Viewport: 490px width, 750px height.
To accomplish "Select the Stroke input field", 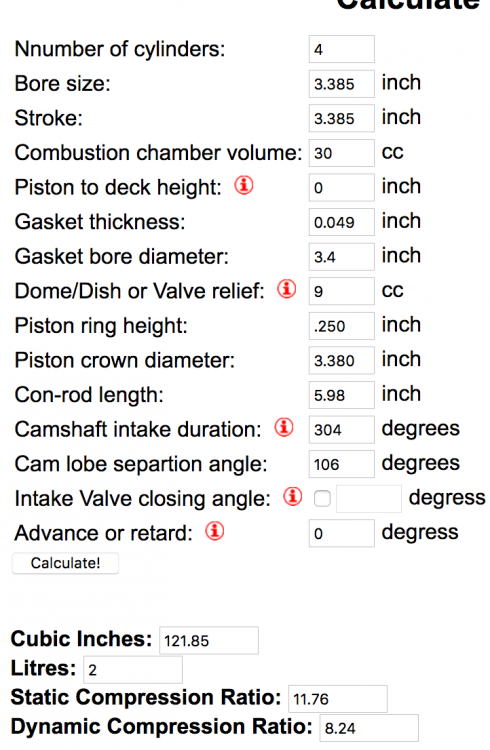I will point(342,118).
